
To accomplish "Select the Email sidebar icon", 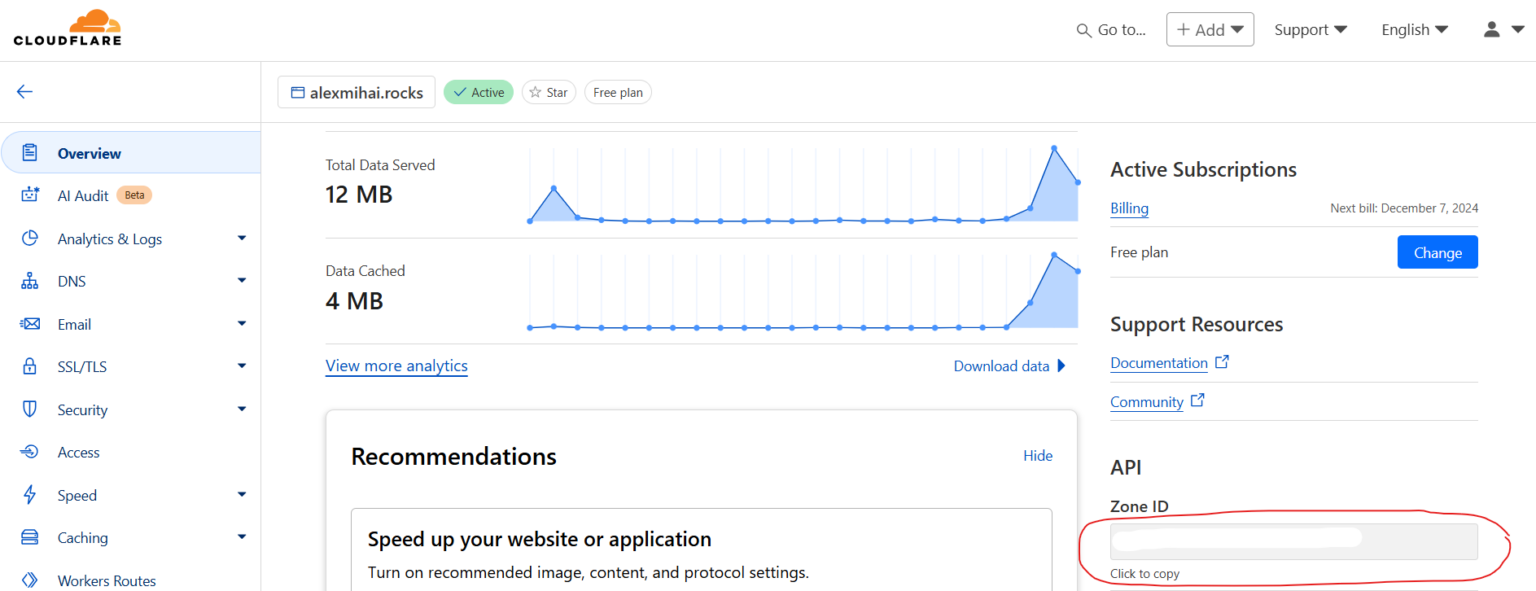I will click(31, 323).
